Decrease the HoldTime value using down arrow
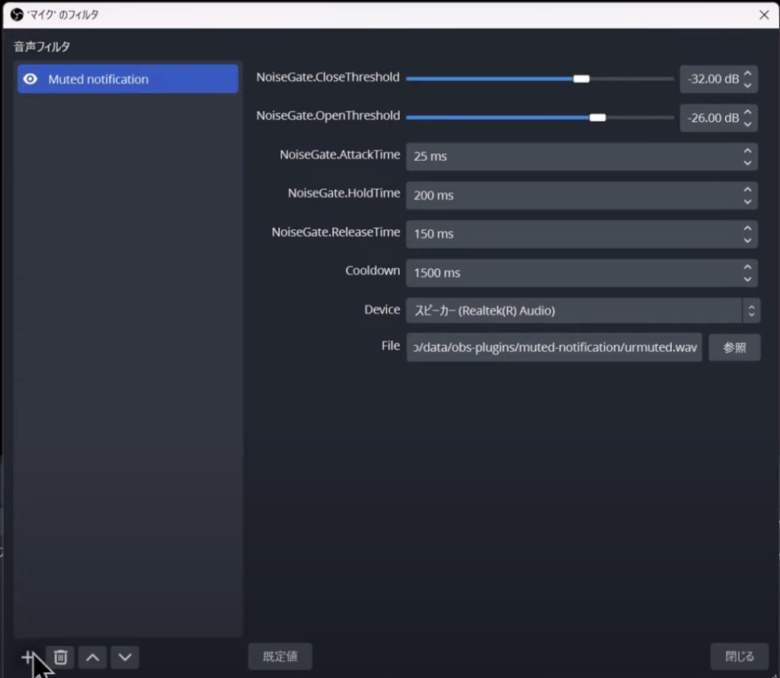Screen dimensions: 780x678 click(x=748, y=200)
